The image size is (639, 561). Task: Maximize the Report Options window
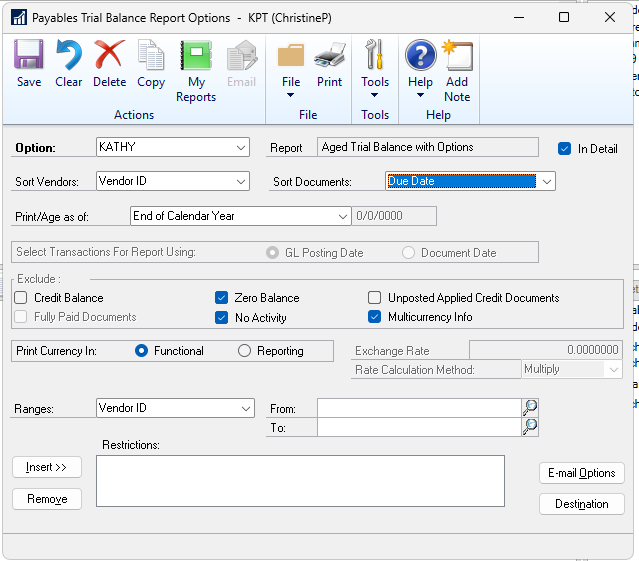point(564,17)
